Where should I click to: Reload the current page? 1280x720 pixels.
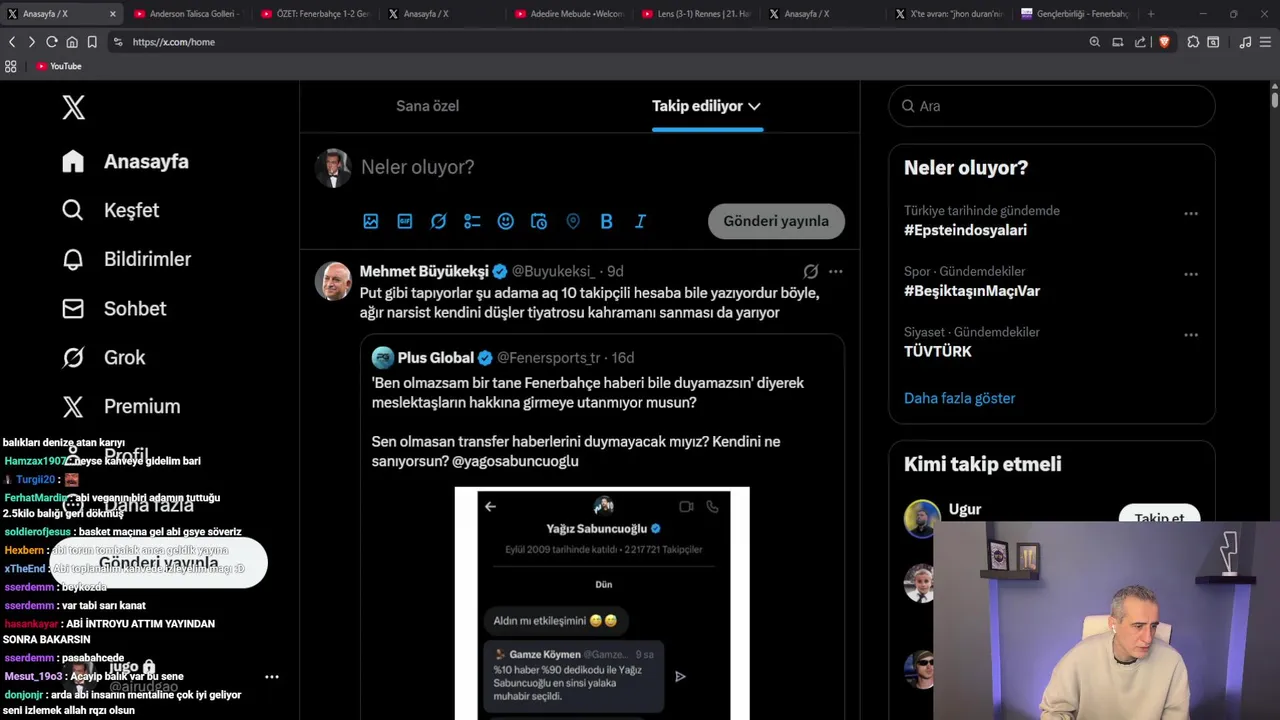point(52,42)
